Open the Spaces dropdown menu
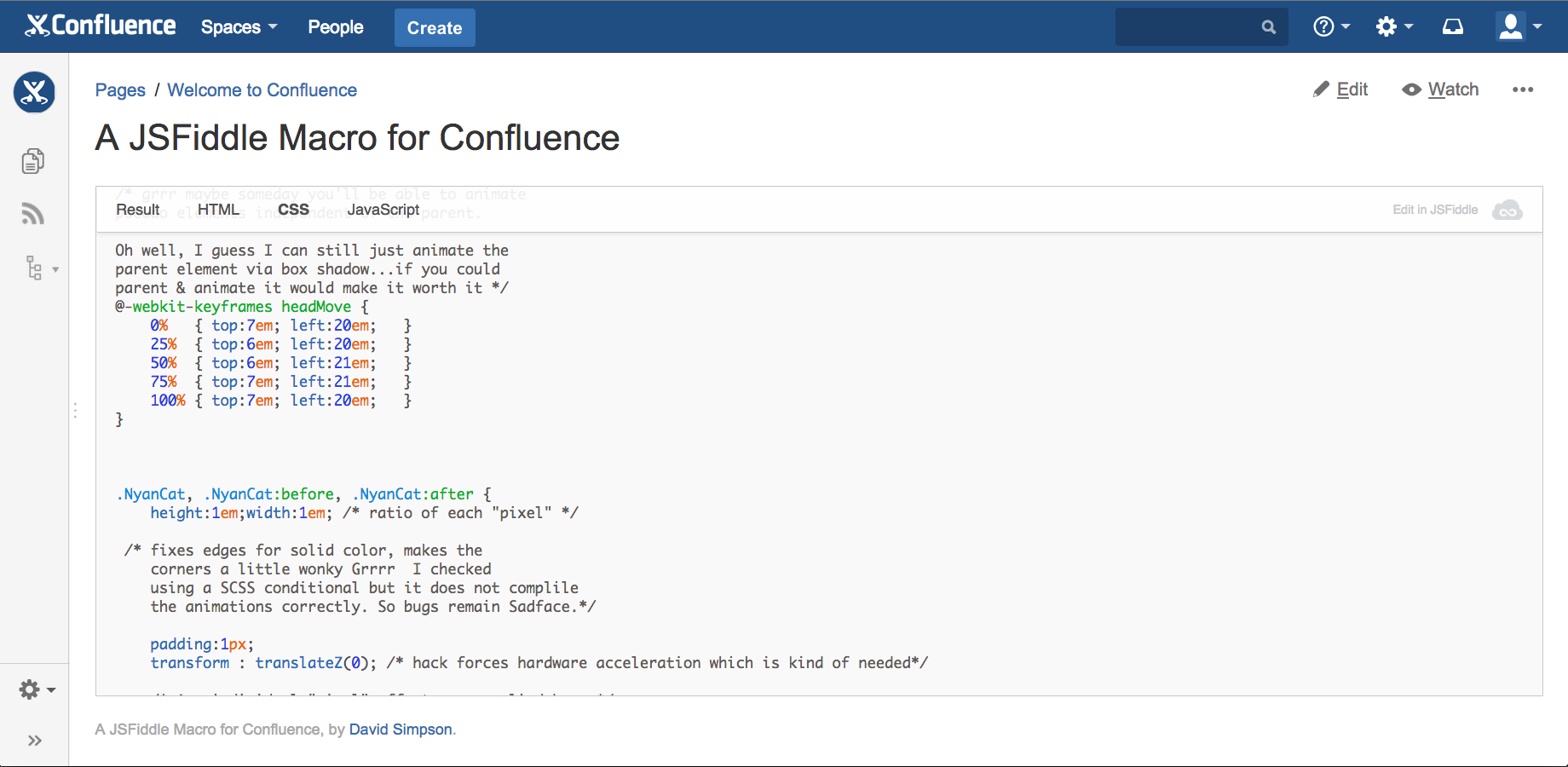1568x767 pixels. click(x=239, y=27)
